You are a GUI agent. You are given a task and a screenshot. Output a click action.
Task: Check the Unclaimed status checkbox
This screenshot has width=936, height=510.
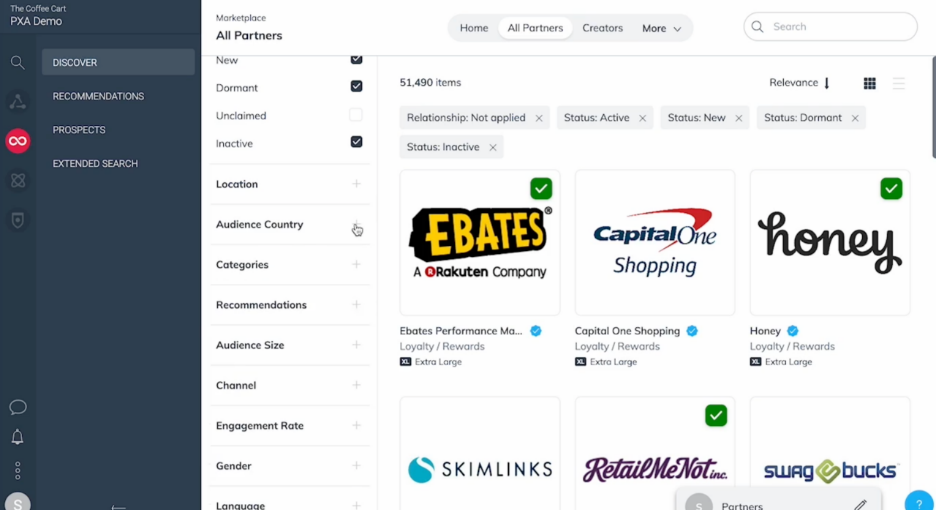[x=356, y=115]
